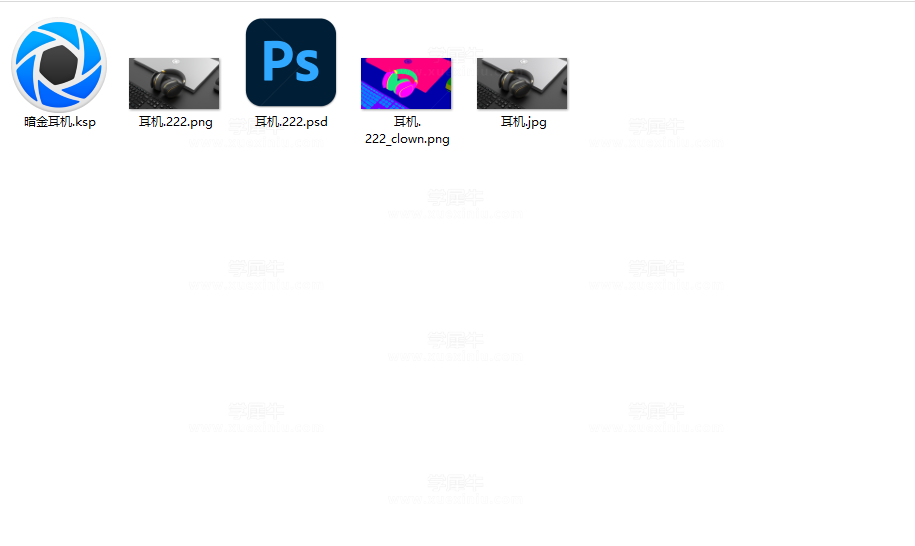Screen dimensions: 915x546
Task: Select the colorful 222_clown.png thumbnail
Action: 406,83
